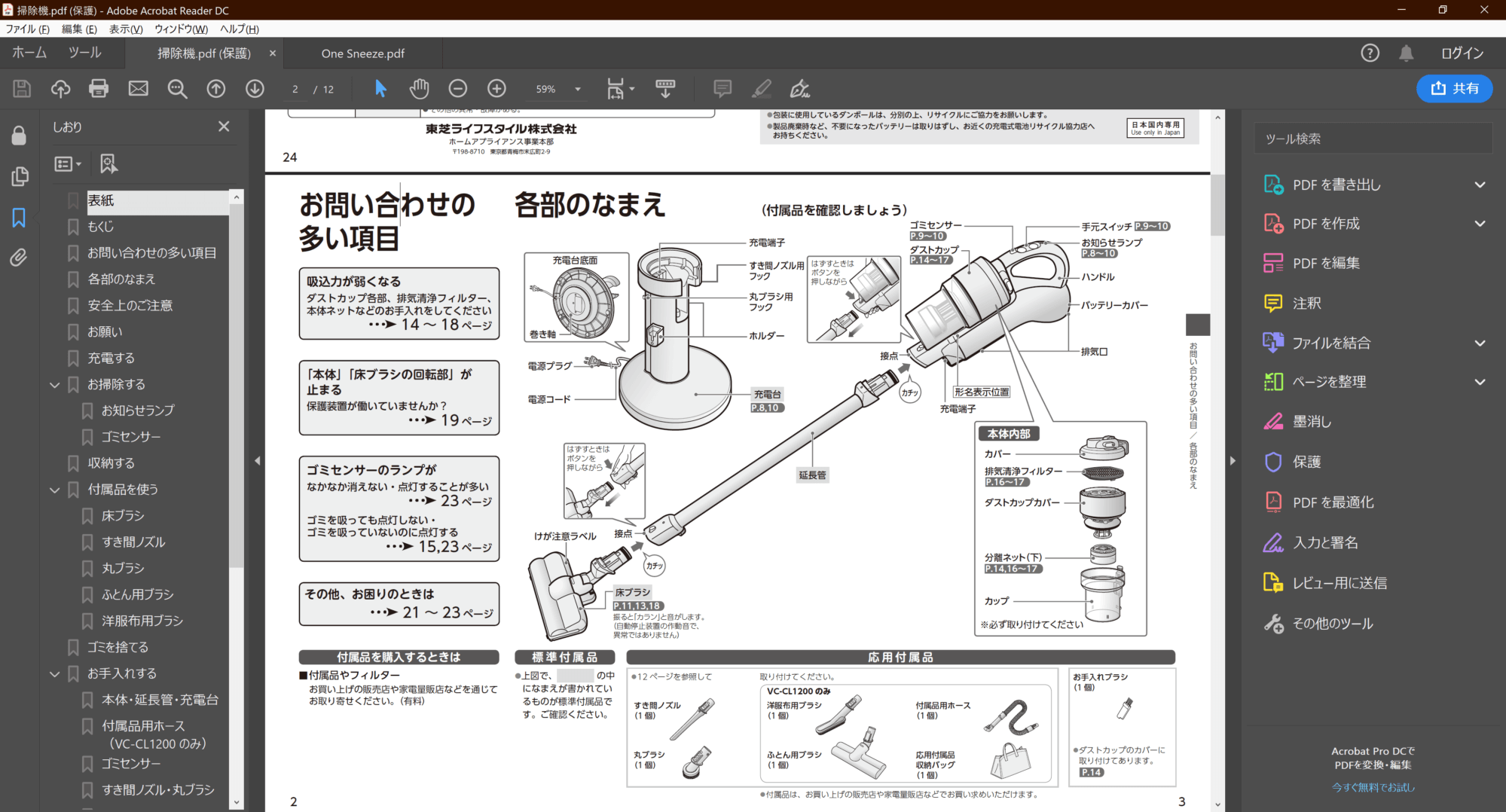Switch to the ホーム tab

(x=29, y=53)
